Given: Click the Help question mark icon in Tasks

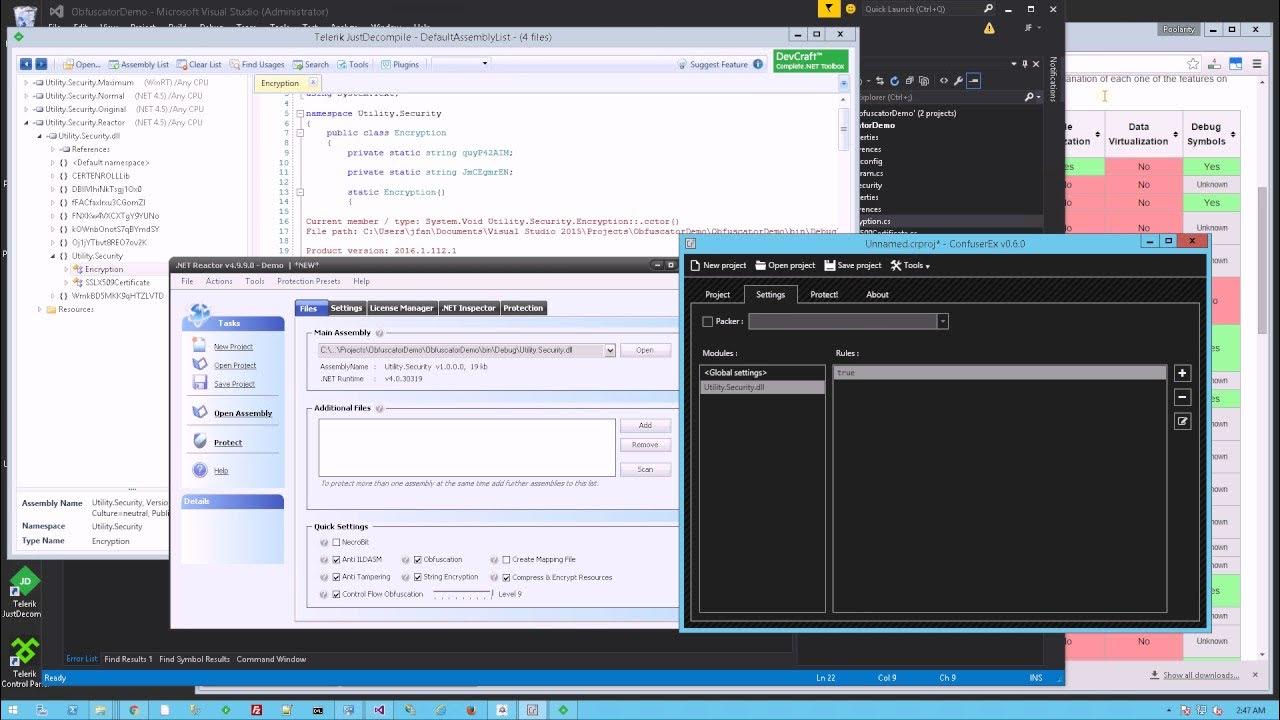Looking at the screenshot, I should [x=200, y=470].
